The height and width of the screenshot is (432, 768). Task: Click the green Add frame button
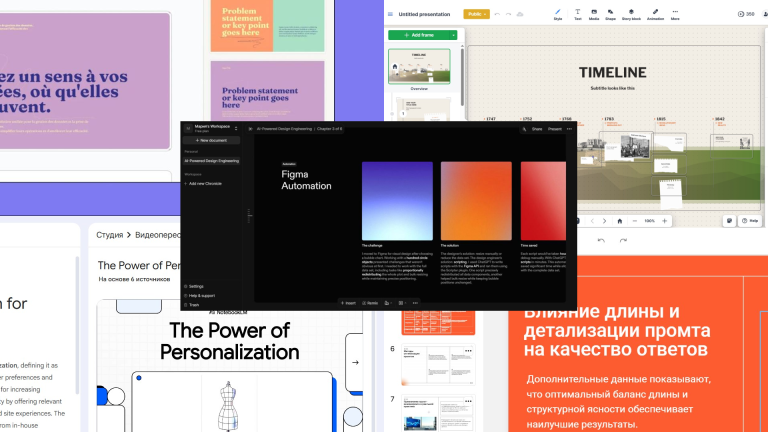(419, 35)
